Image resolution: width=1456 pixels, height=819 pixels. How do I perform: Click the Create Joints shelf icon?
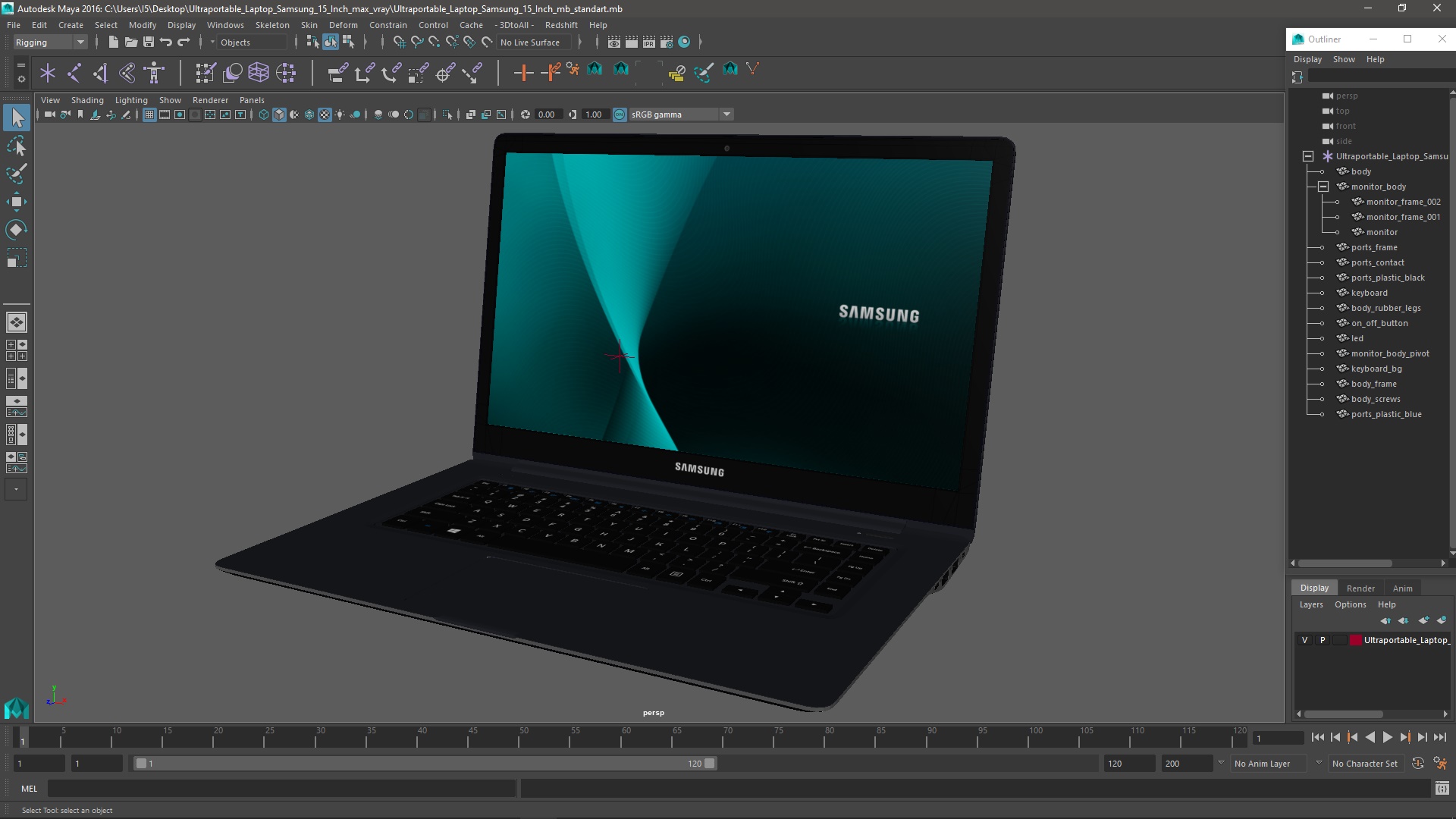tap(74, 73)
